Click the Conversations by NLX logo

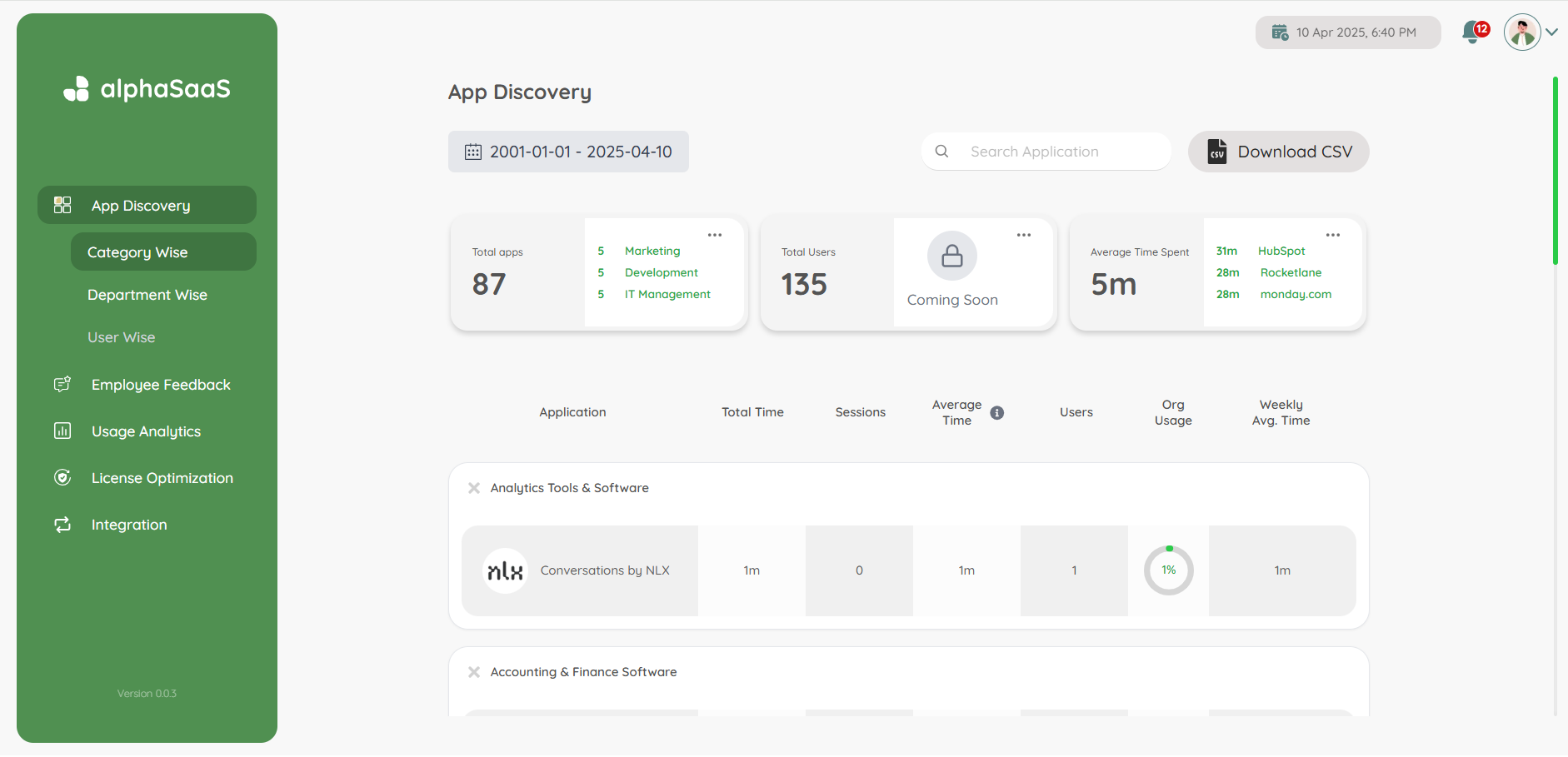(505, 570)
